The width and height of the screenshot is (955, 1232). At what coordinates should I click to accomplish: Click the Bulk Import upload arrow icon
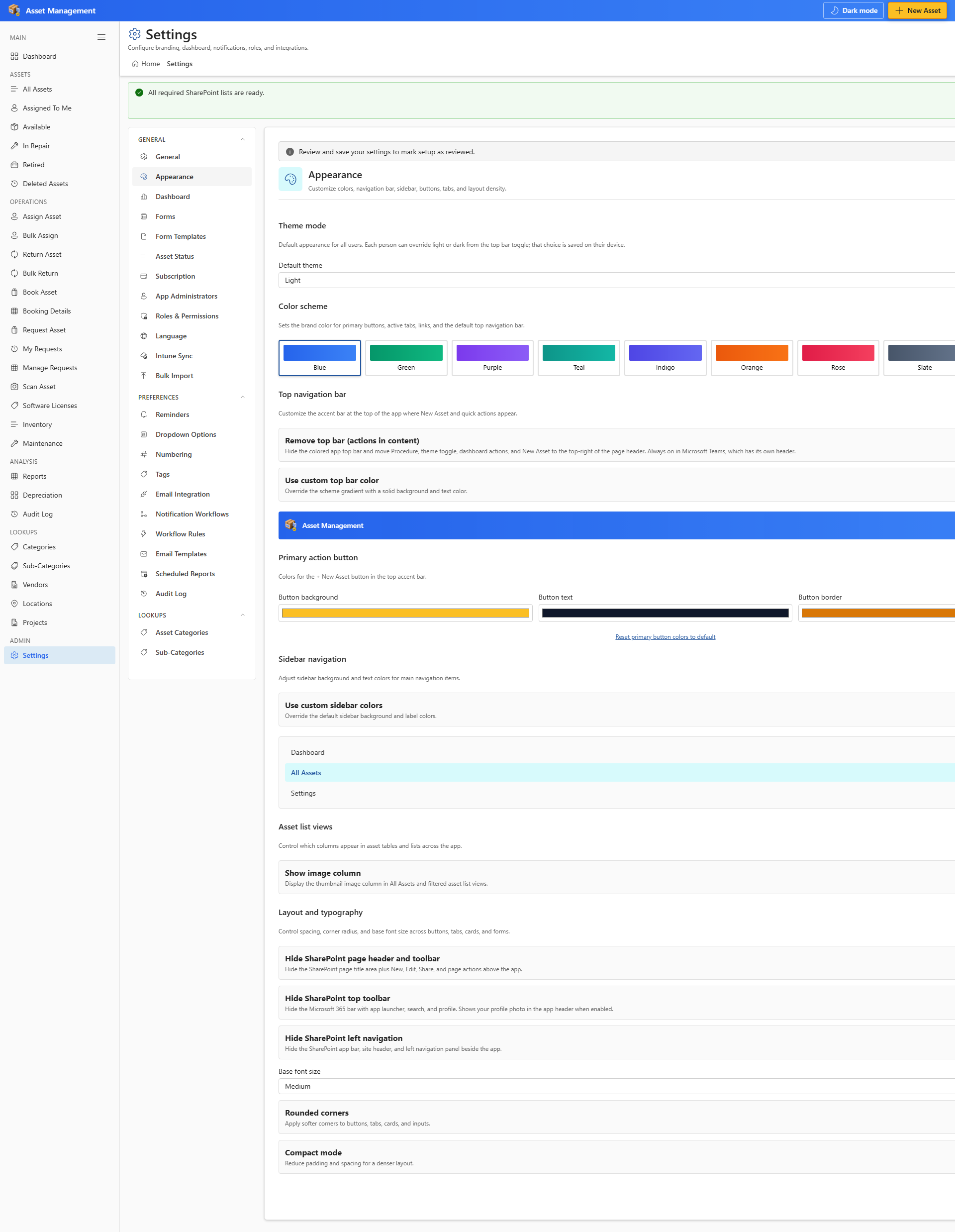[x=144, y=375]
